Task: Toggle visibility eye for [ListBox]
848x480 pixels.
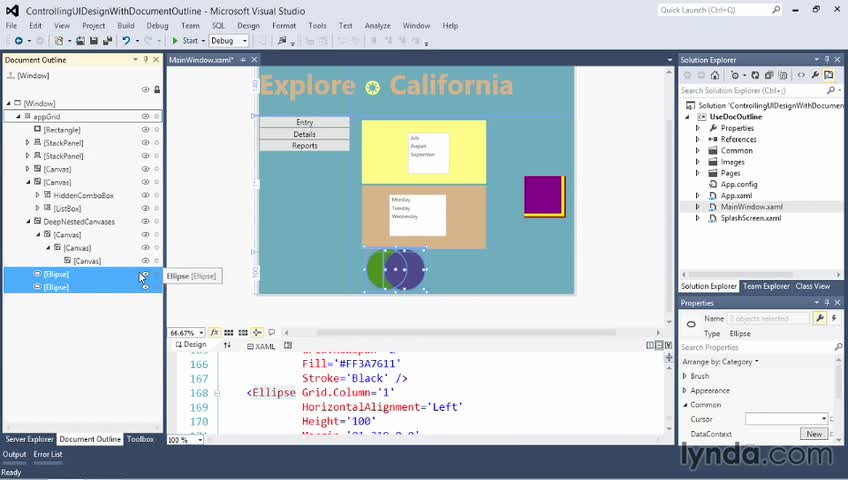Action: tap(145, 208)
